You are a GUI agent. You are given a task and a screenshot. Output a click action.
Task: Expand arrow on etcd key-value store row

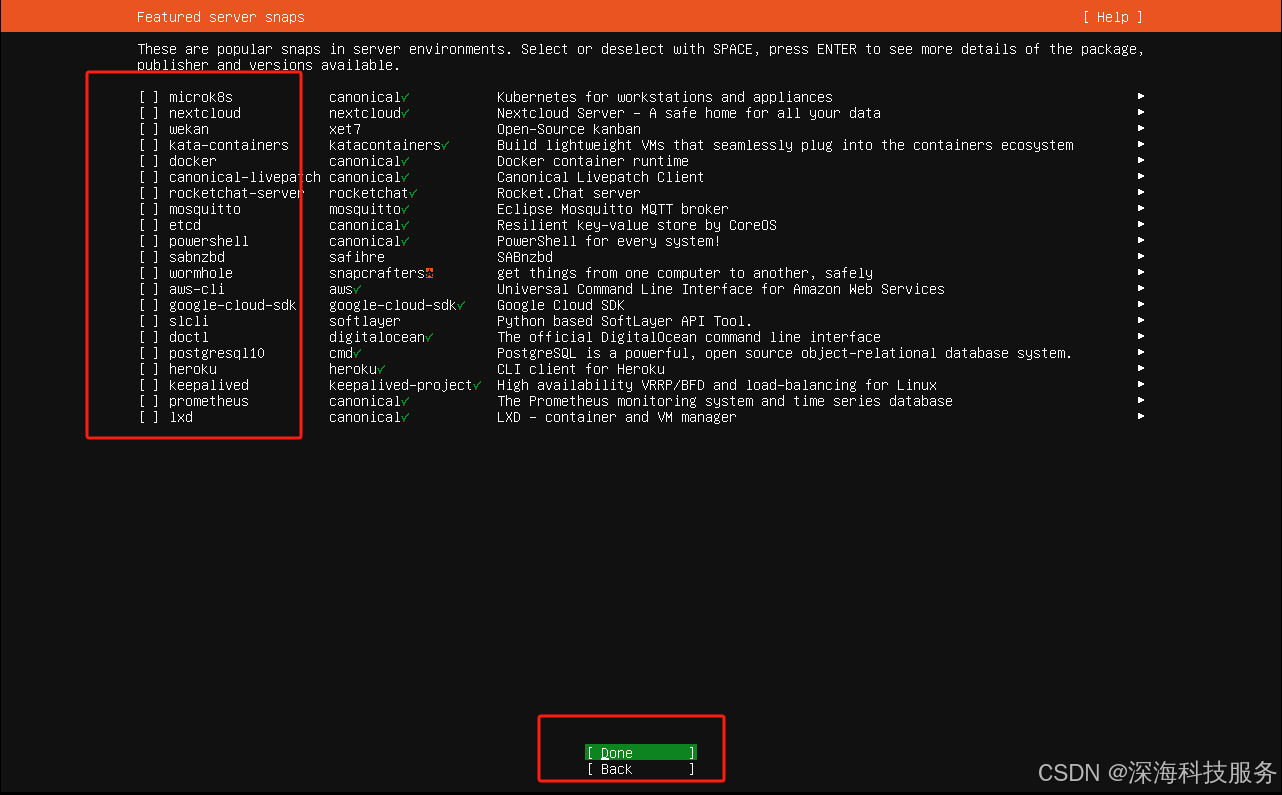[1141, 225]
